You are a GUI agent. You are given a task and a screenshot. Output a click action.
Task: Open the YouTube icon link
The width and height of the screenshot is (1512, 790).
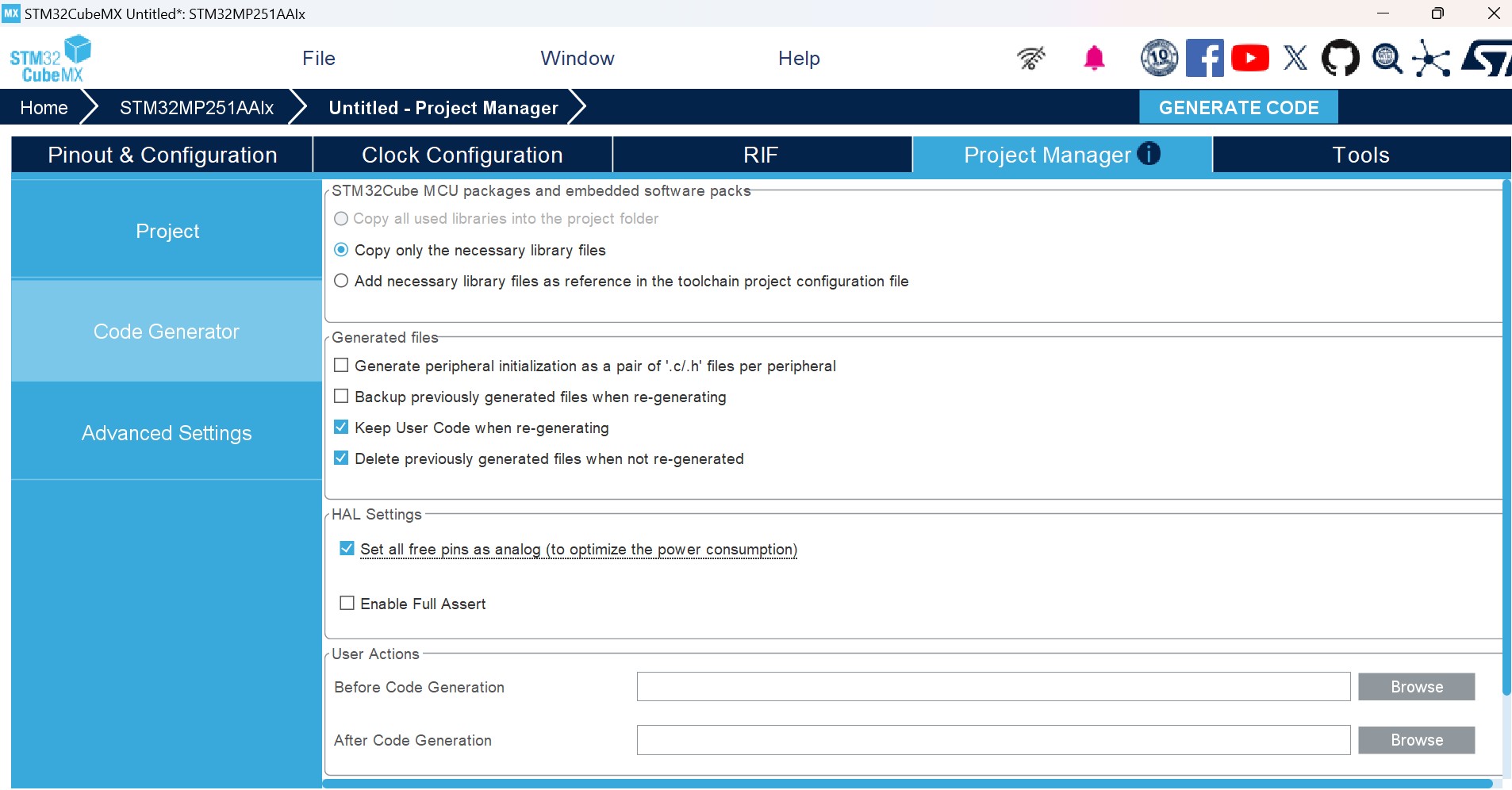tap(1250, 58)
